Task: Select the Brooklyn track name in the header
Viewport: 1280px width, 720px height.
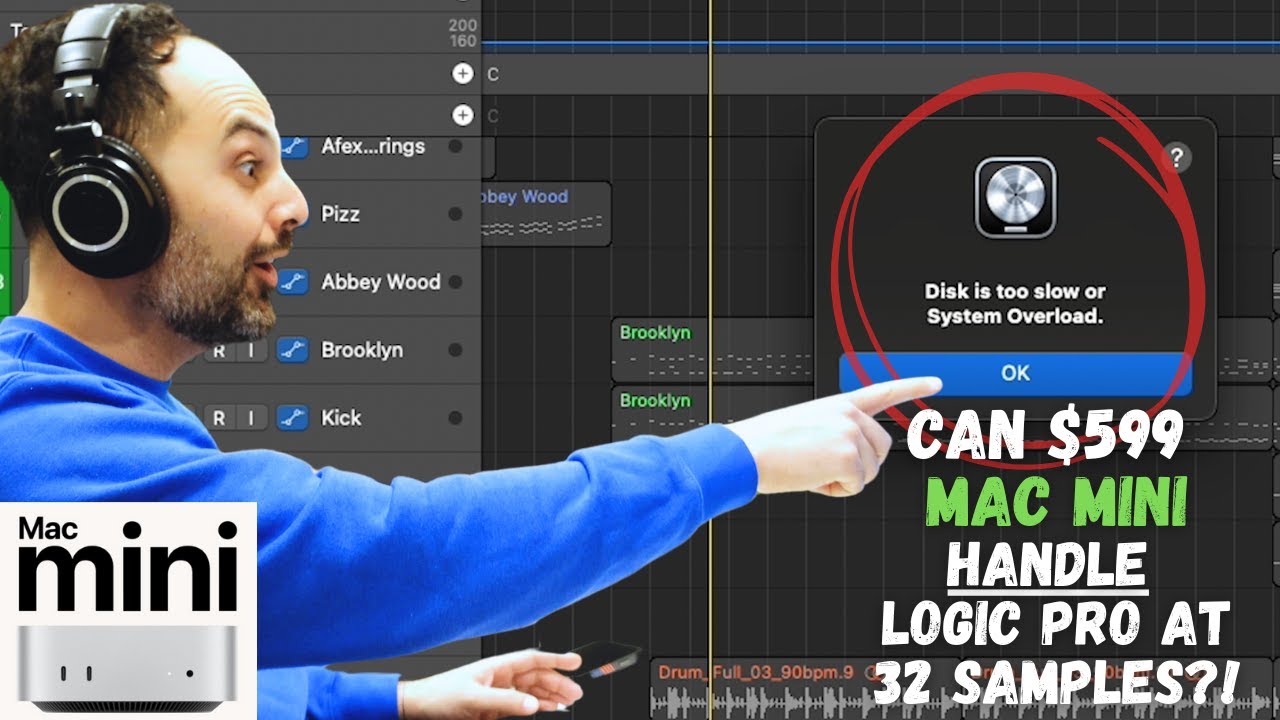Action: pos(362,350)
